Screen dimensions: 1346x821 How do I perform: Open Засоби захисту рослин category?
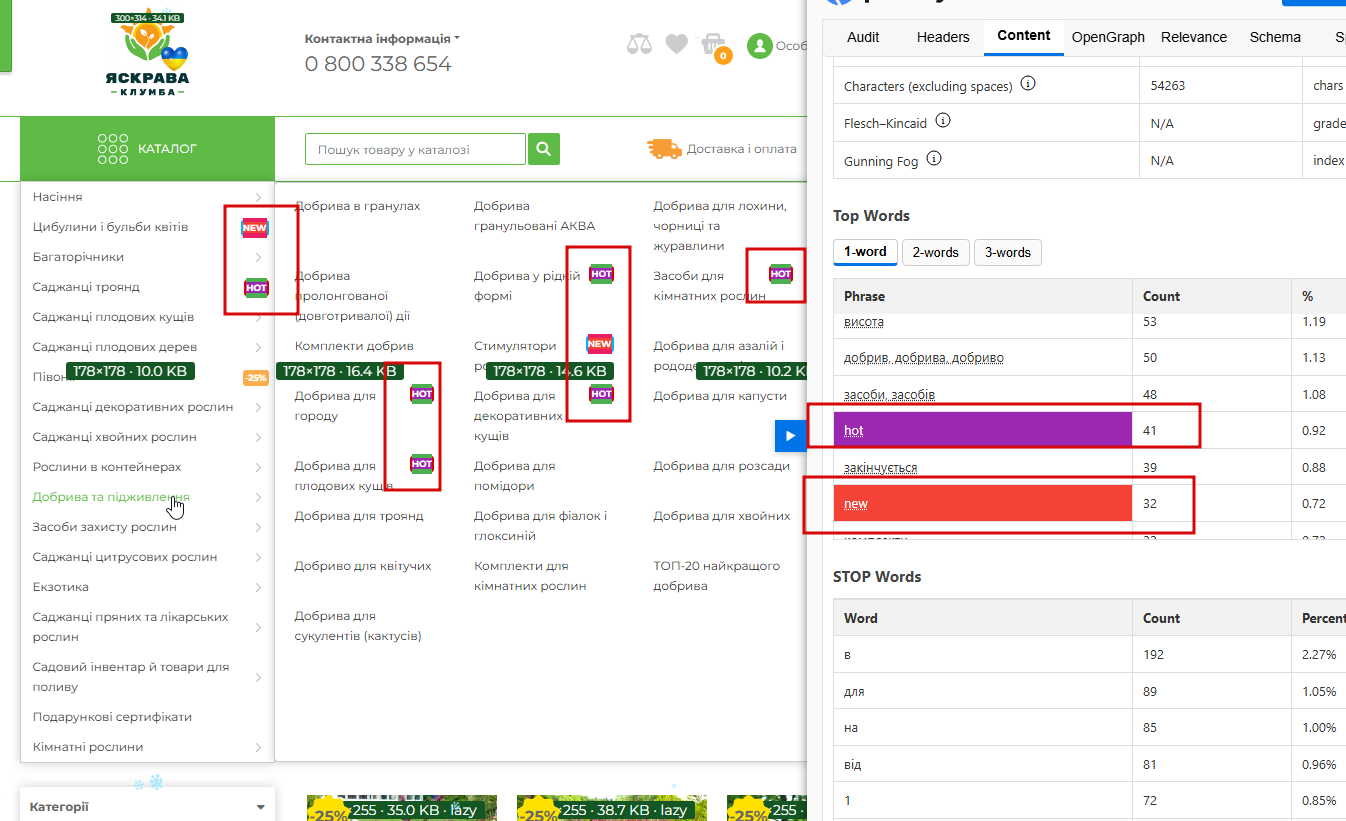[105, 527]
